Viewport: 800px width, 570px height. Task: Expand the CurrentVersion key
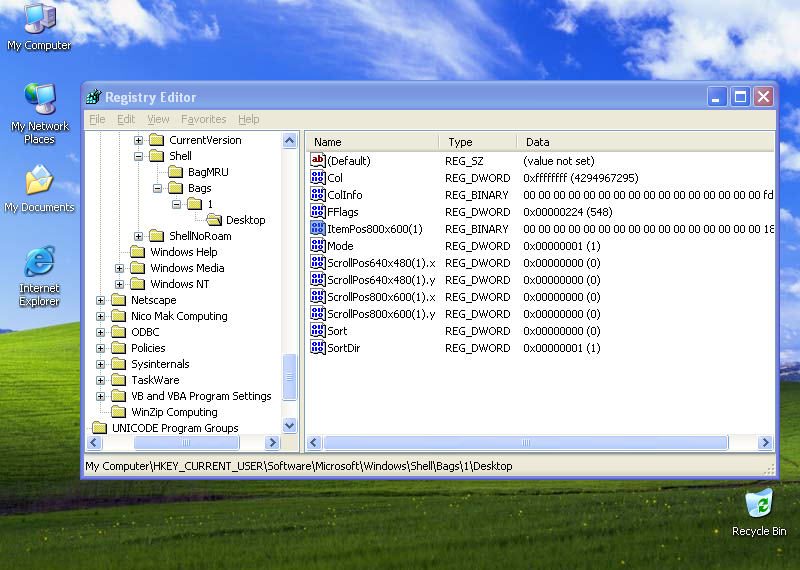(x=138, y=140)
